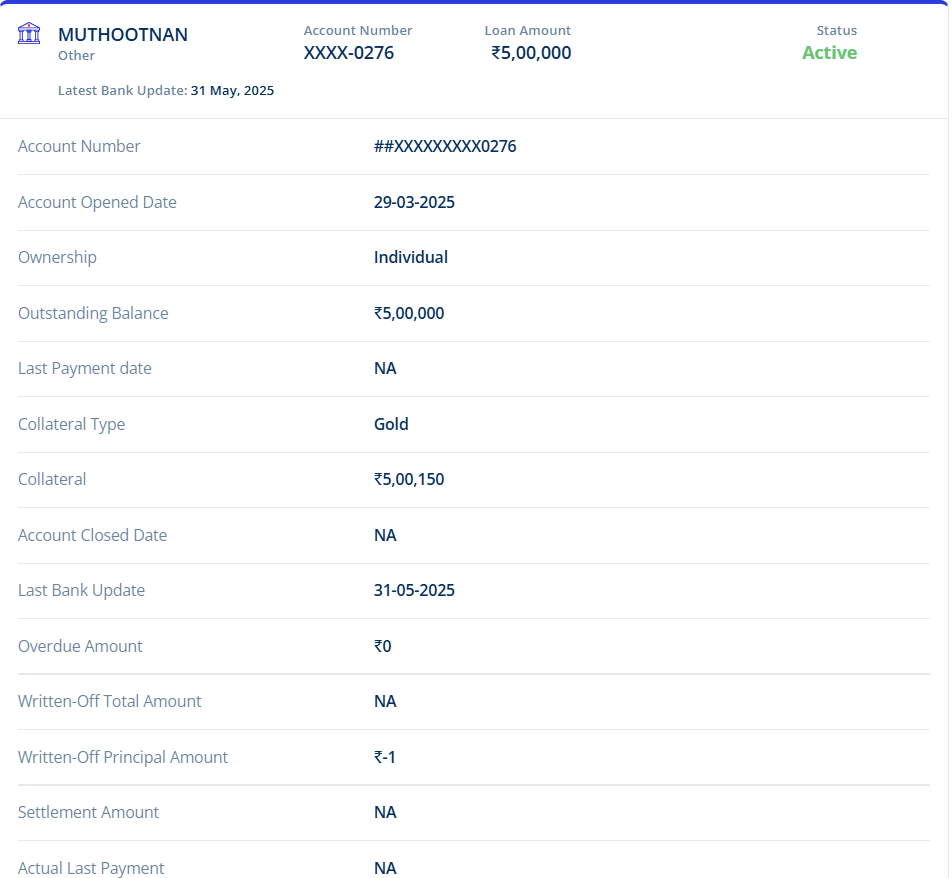The height and width of the screenshot is (878, 952).
Task: Click the header loan amount ₹5,00,000
Action: [531, 53]
